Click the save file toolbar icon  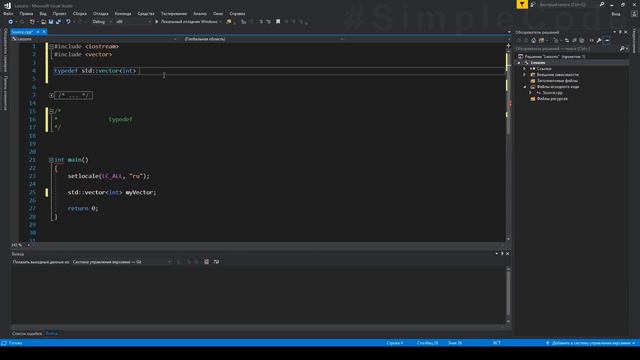(x=51, y=22)
